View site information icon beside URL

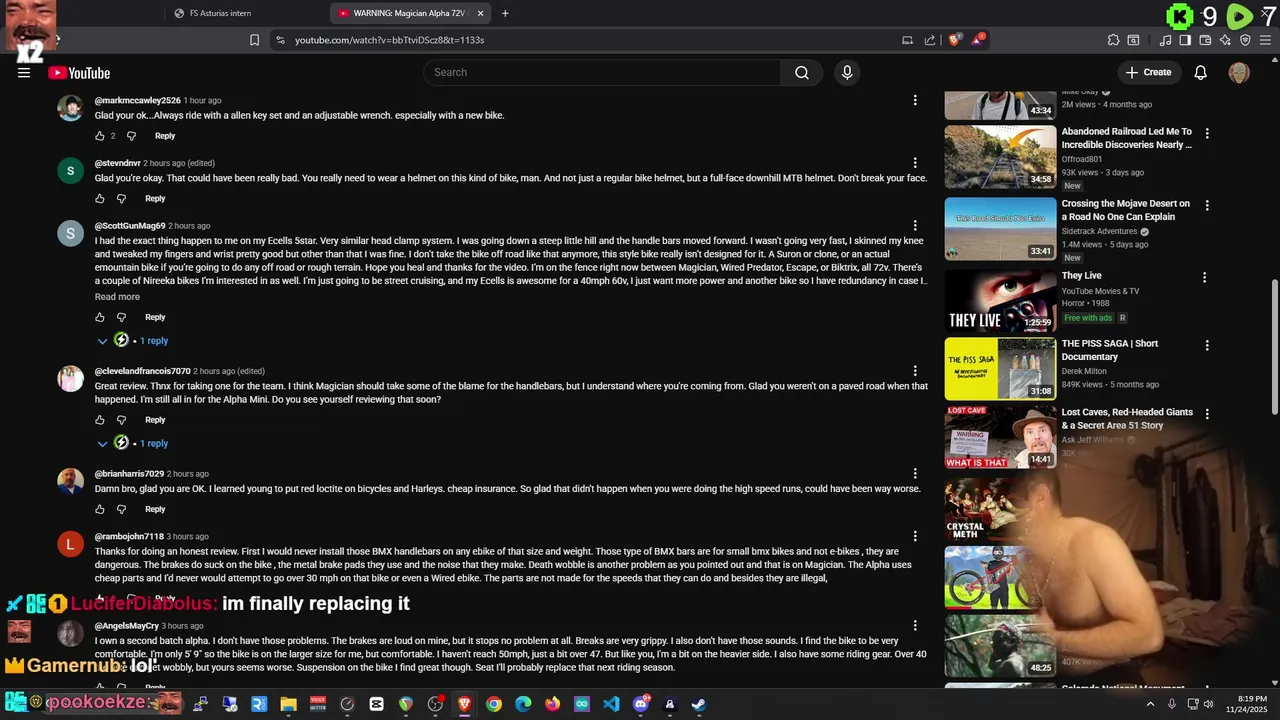click(x=280, y=40)
